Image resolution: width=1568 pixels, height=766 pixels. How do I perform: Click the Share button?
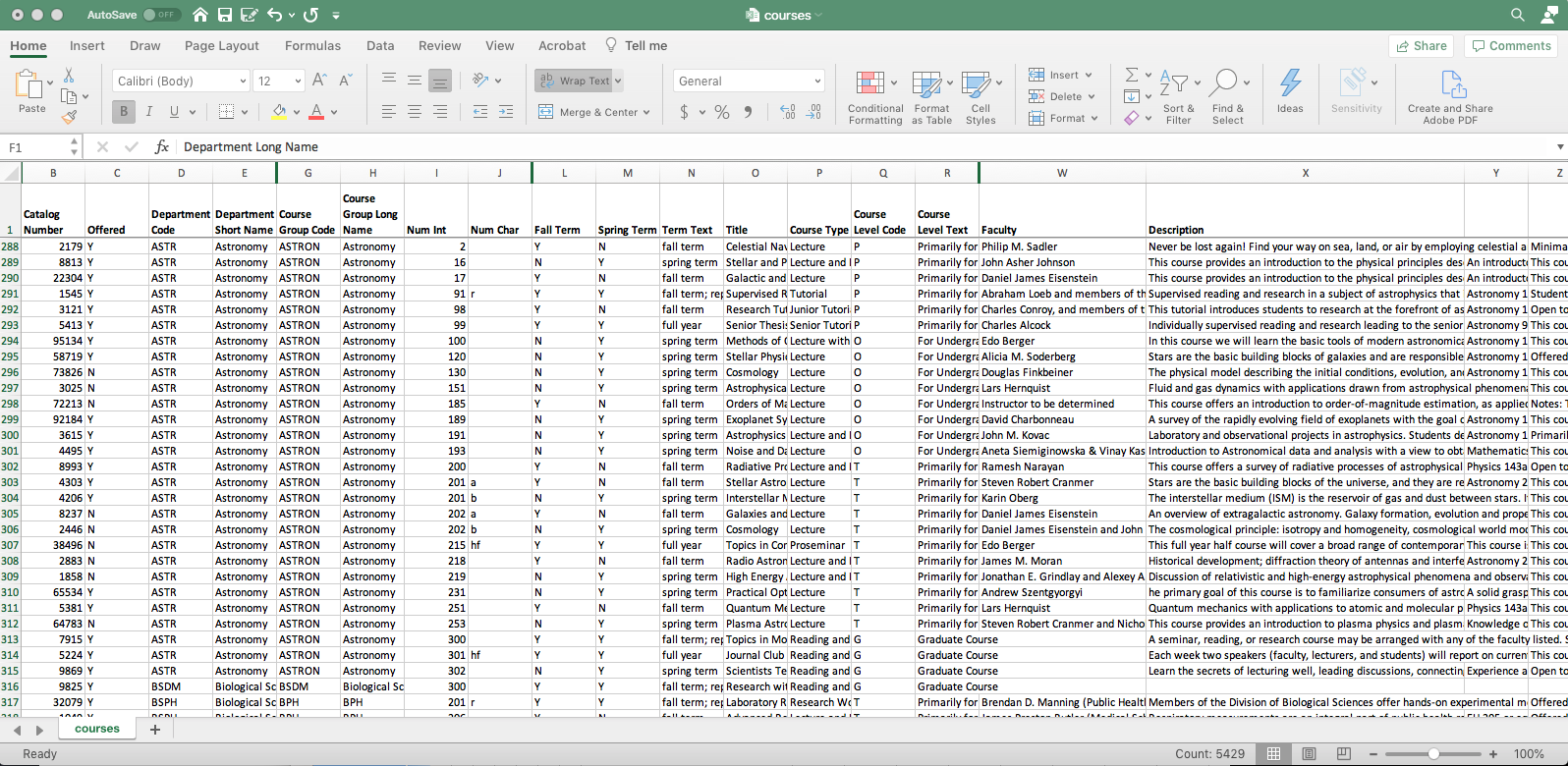1422,45
